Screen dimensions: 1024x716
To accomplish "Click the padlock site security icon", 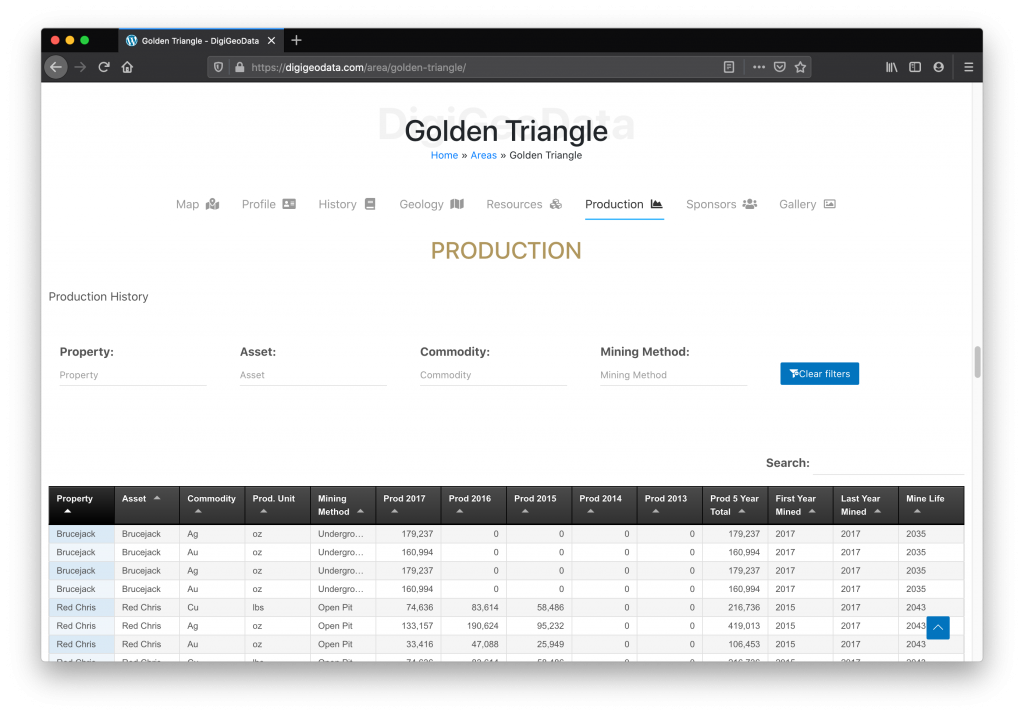I will tap(240, 67).
